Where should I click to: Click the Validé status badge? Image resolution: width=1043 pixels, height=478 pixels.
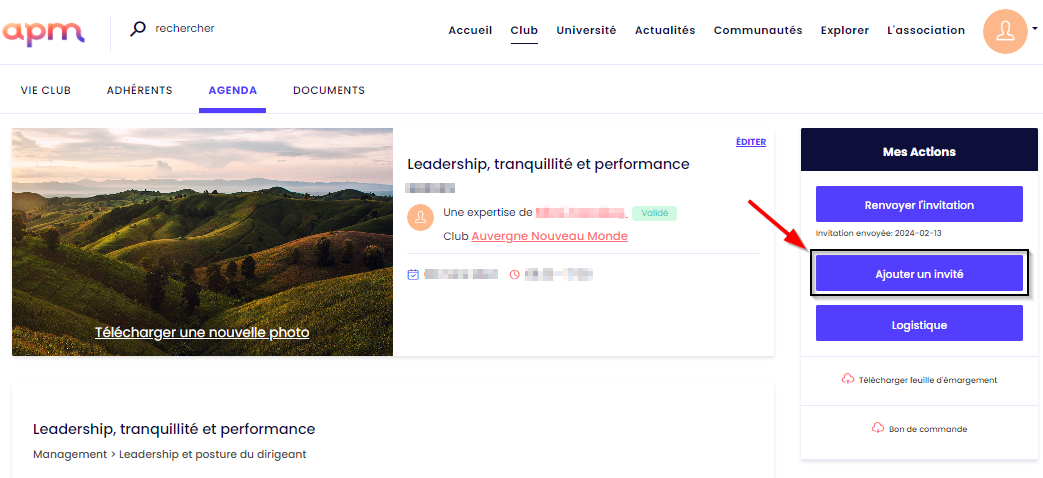tap(654, 213)
